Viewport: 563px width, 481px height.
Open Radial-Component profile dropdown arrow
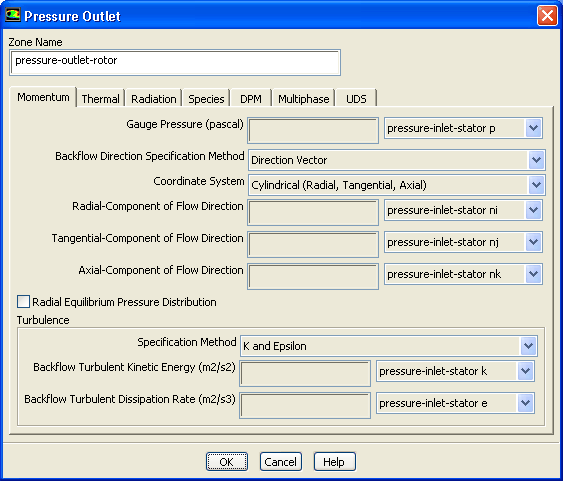pos(533,210)
